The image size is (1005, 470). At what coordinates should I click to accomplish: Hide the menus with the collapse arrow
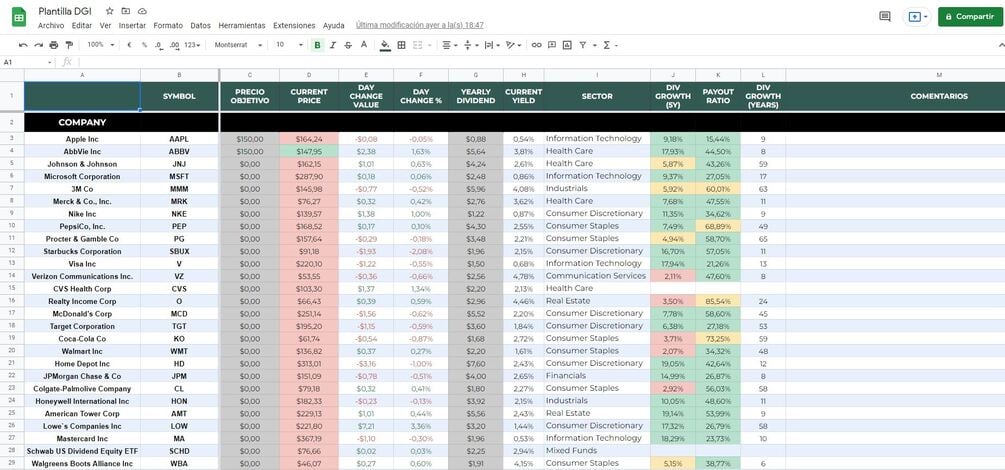(1001, 45)
